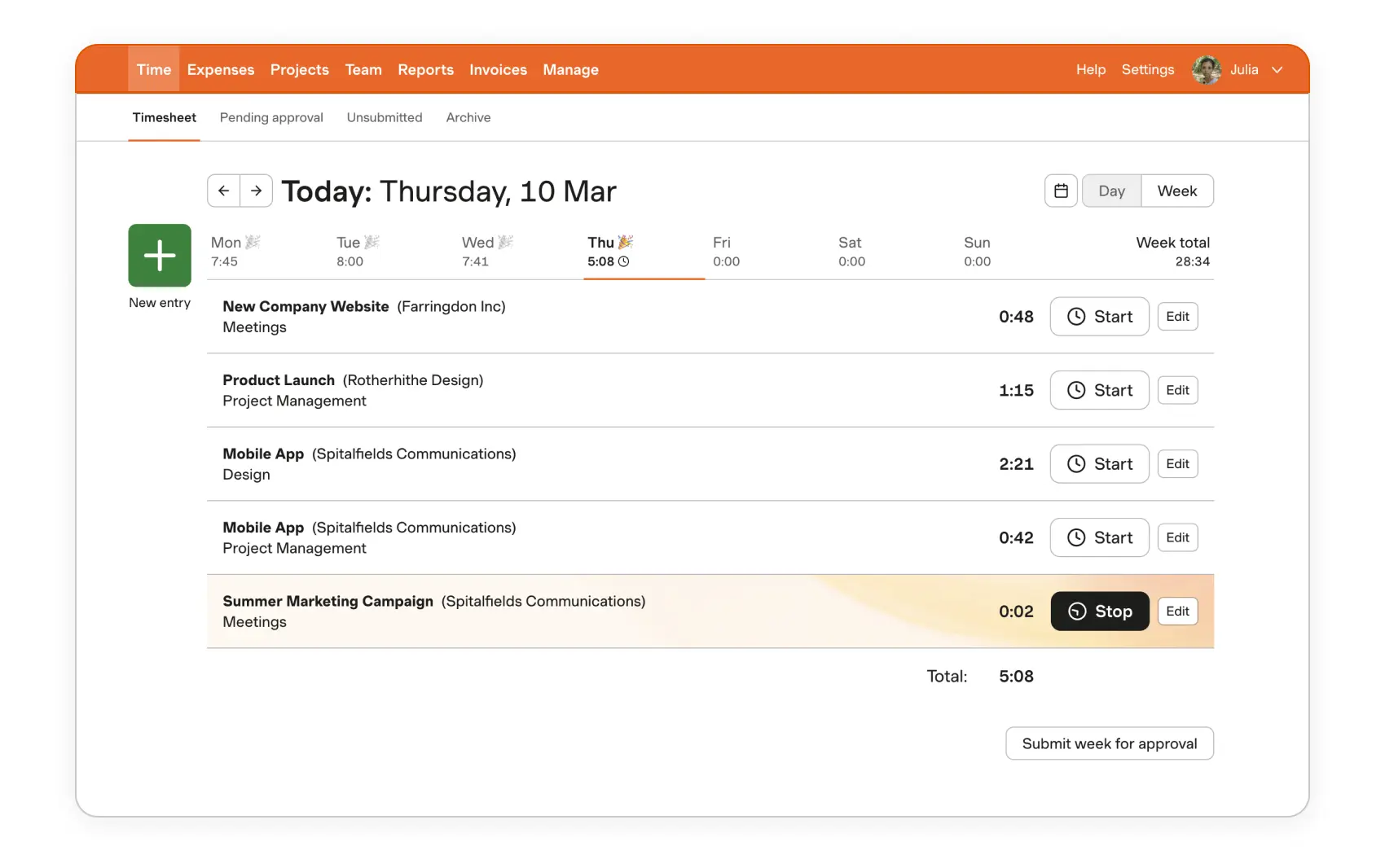The height and width of the screenshot is (868, 1385).
Task: Select the Day view option
Action: pyautogui.click(x=1110, y=191)
